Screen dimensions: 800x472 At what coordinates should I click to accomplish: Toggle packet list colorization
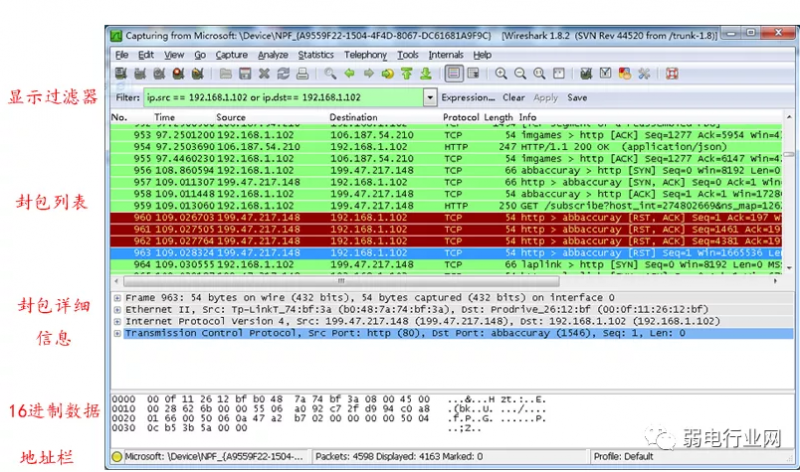click(453, 74)
